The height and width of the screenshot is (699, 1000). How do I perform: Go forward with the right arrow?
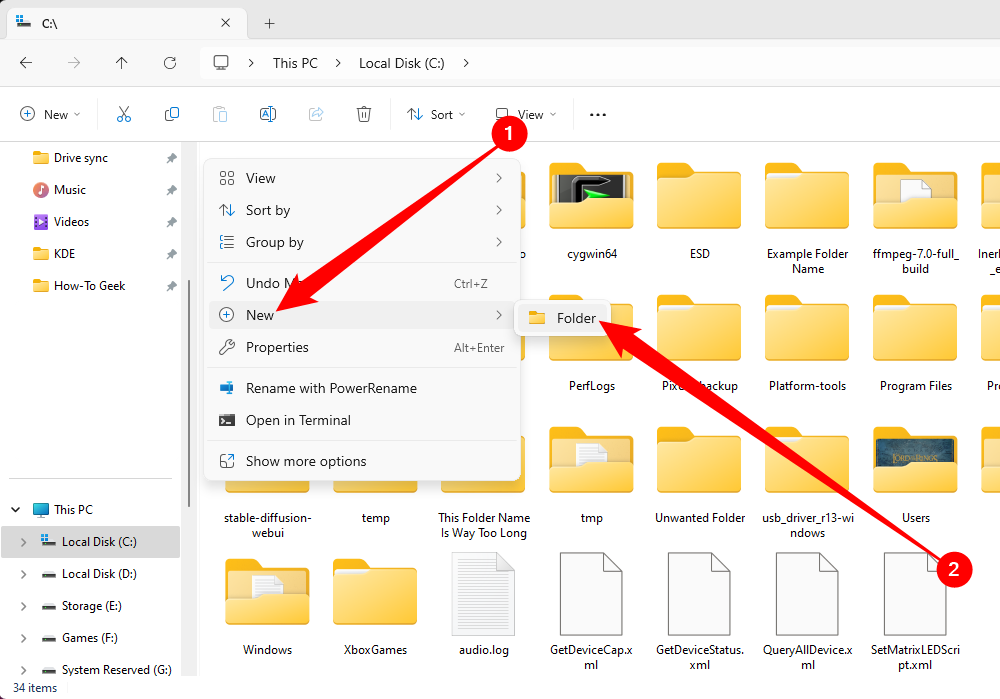pyautogui.click(x=74, y=63)
